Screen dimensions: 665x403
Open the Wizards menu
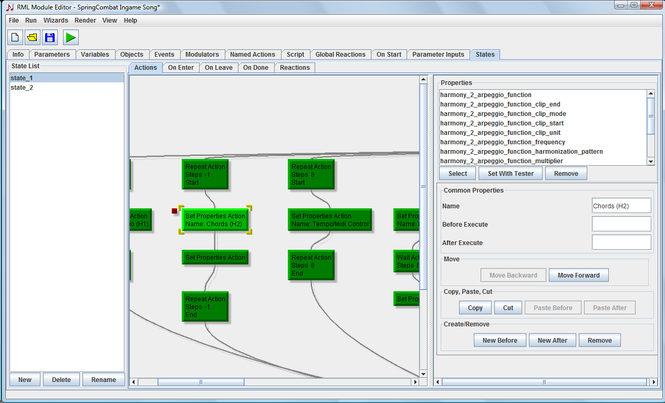[56, 20]
